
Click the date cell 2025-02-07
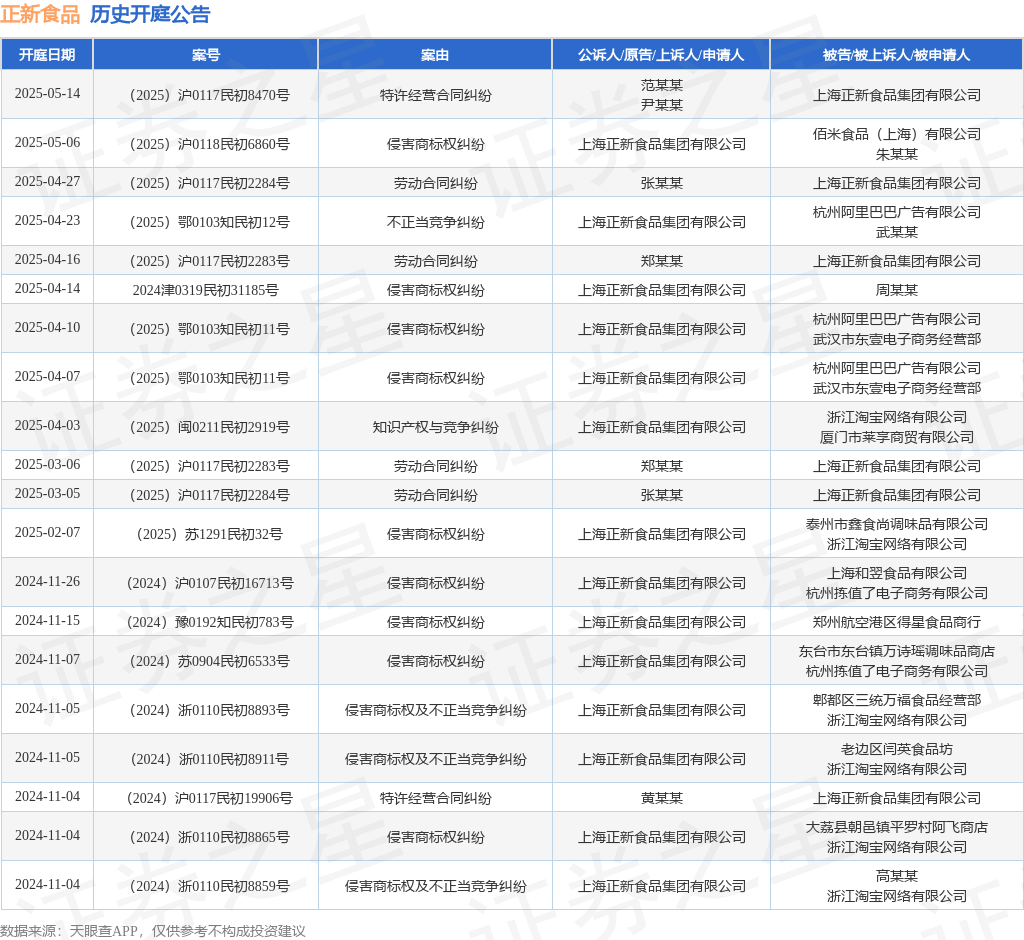[x=47, y=533]
